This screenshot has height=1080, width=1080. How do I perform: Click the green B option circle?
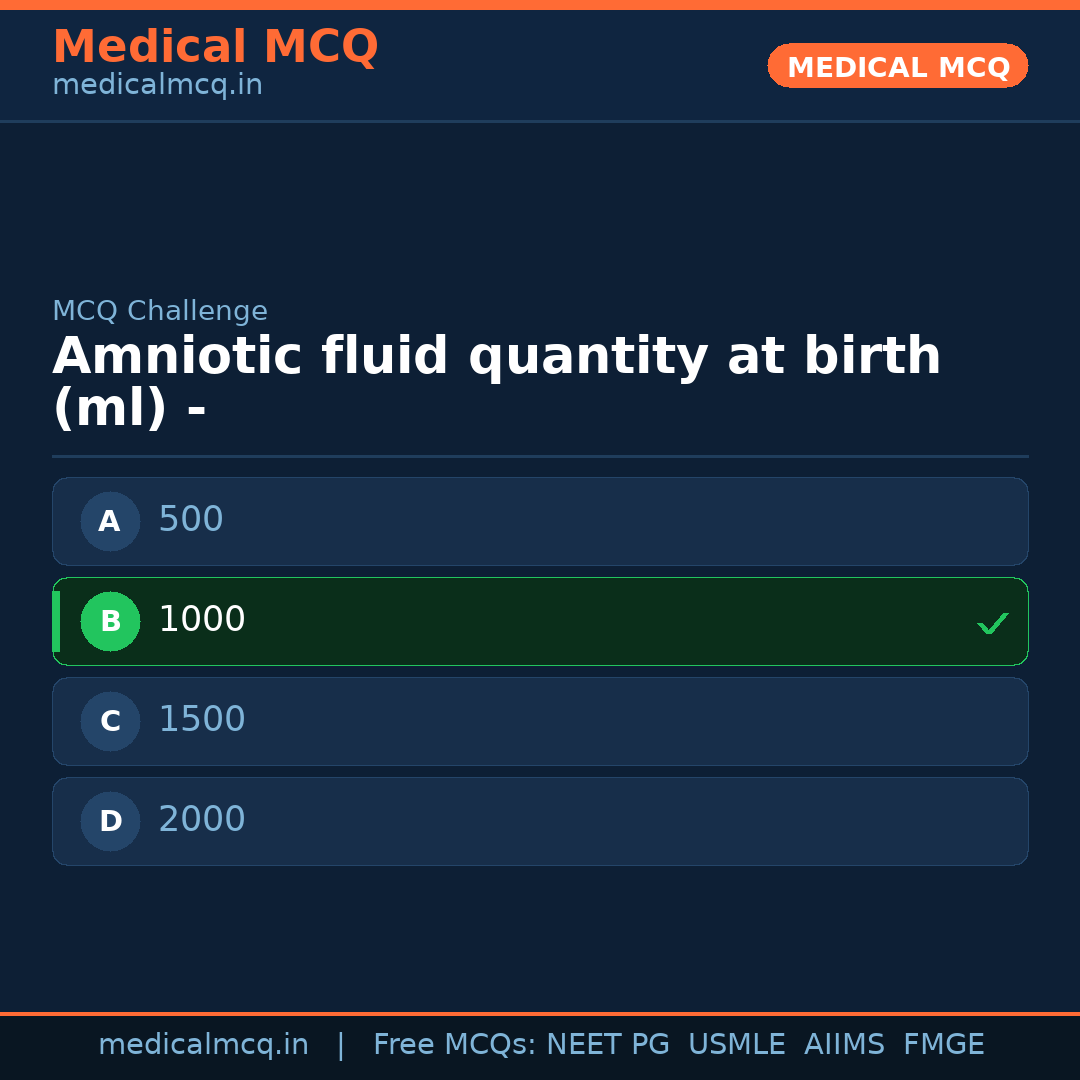point(110,621)
